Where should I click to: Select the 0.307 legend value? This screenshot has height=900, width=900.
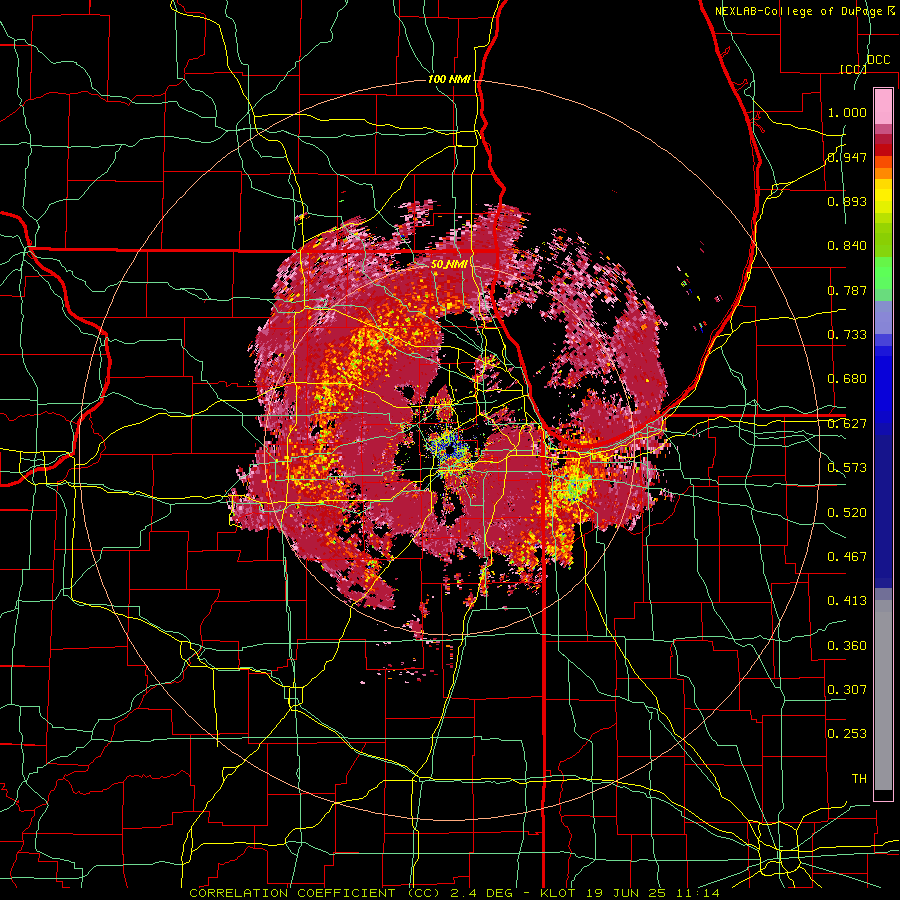[x=847, y=690]
